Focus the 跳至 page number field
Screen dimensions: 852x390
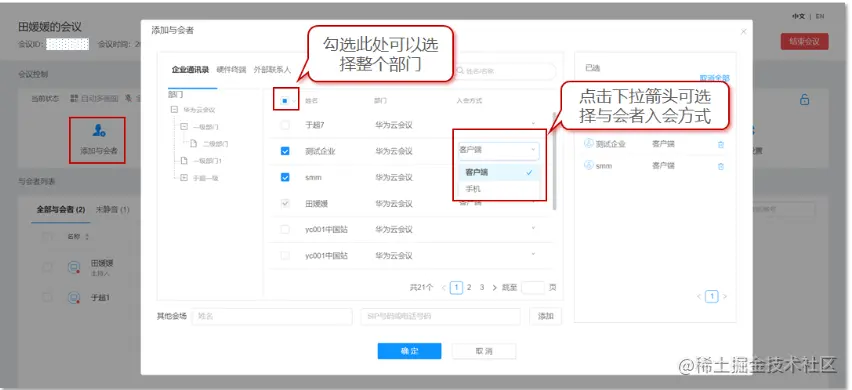533,287
